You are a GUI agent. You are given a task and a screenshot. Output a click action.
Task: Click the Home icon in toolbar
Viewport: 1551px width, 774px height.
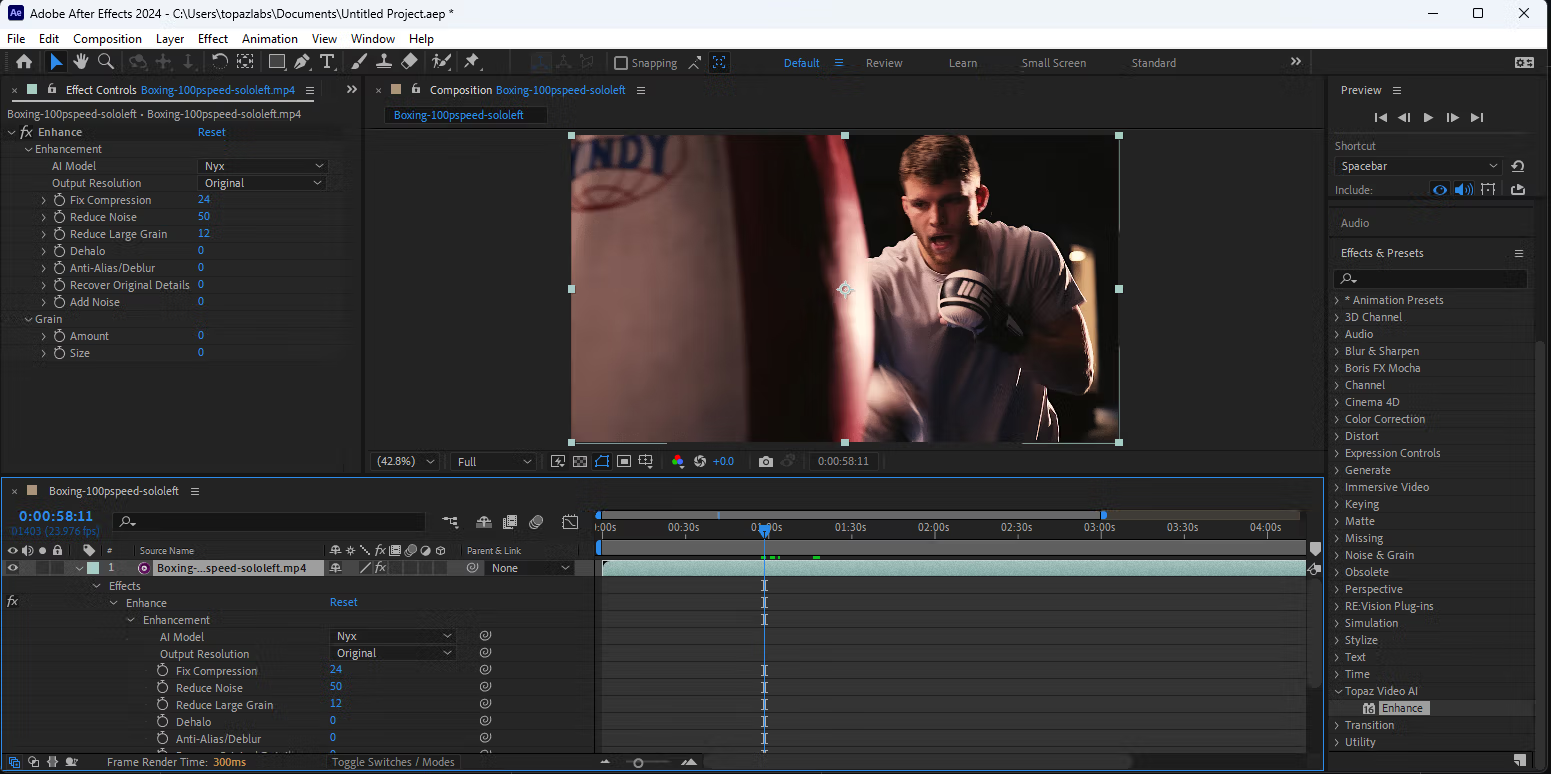pos(24,62)
